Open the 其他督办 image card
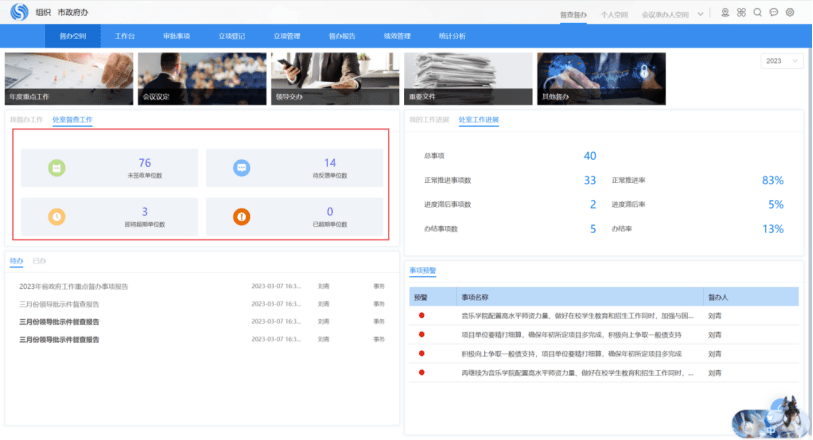 click(x=601, y=79)
